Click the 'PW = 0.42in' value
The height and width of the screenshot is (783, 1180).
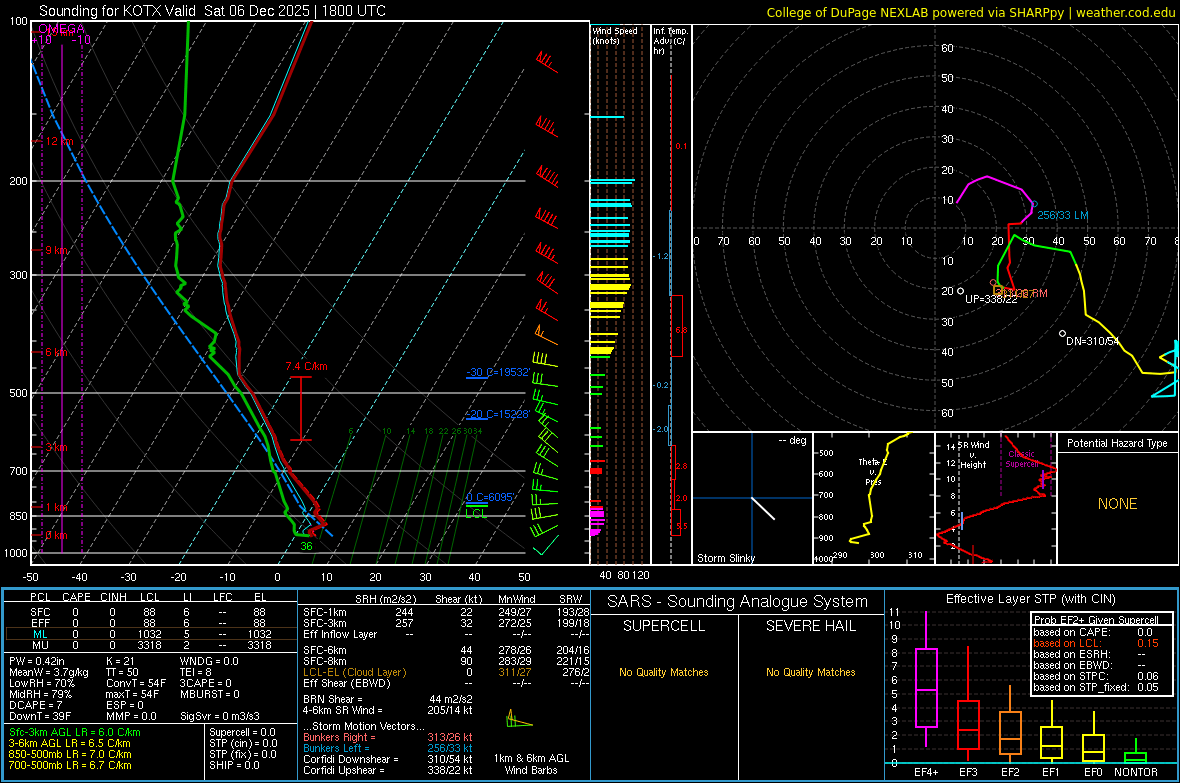point(37,661)
